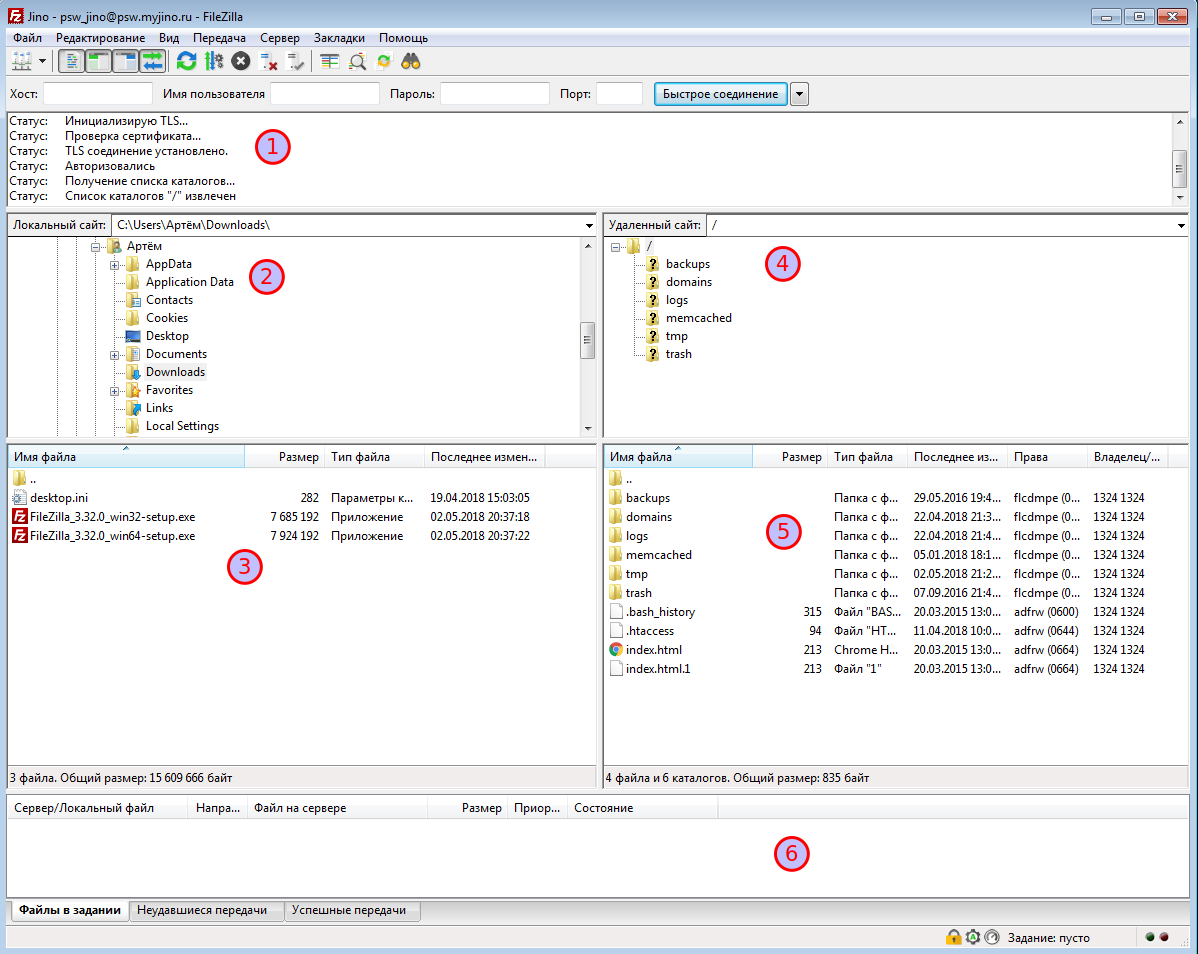The width and height of the screenshot is (1198, 954).
Task: Click the local tree vertical scrollbar thumb
Action: click(588, 339)
